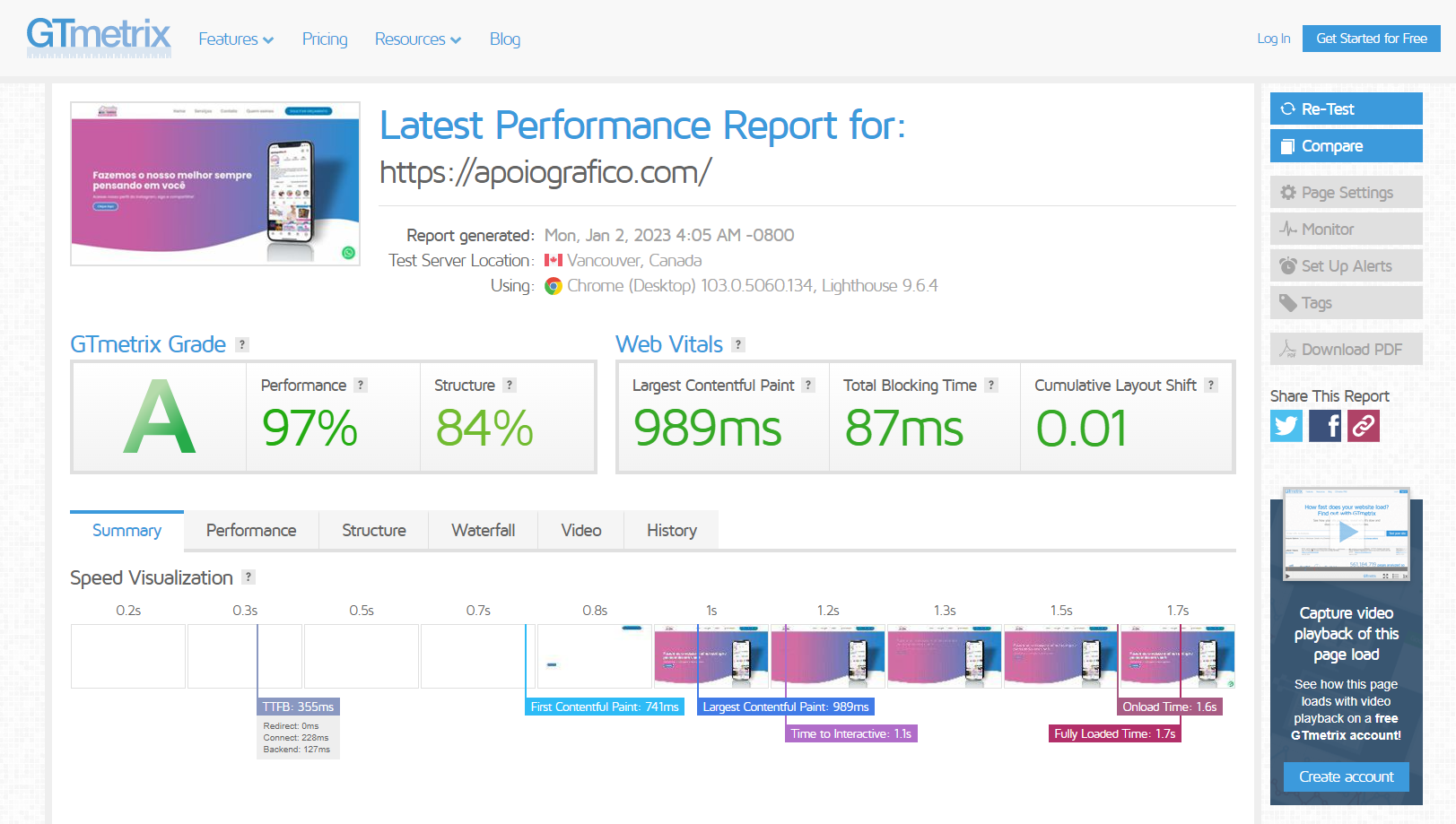Open Web Vitals help question mark
This screenshot has width=1456, height=824.
click(x=738, y=344)
